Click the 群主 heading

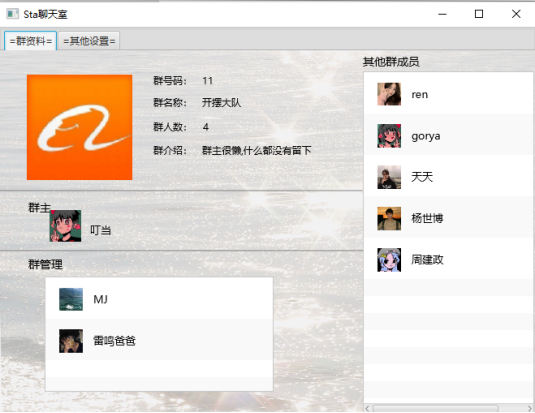coord(39,208)
